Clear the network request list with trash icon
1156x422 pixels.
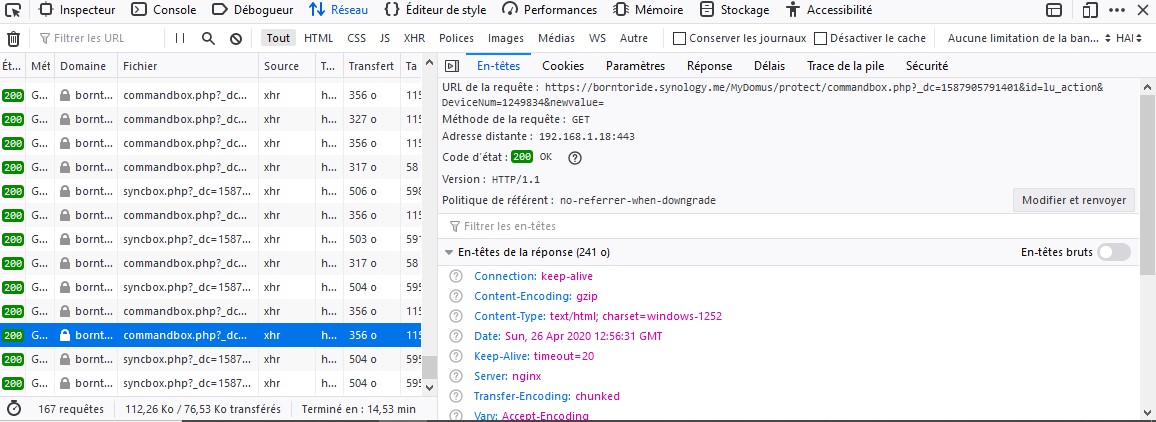point(13,39)
